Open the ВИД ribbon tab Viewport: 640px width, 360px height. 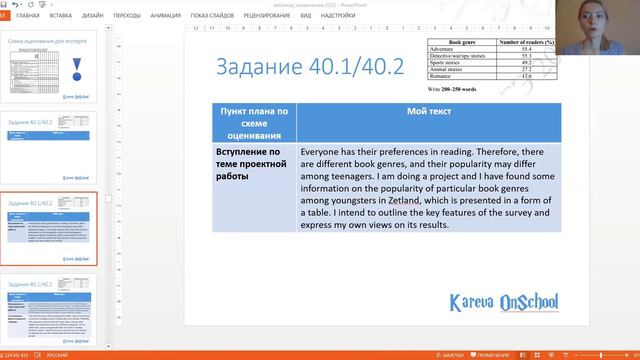point(305,16)
